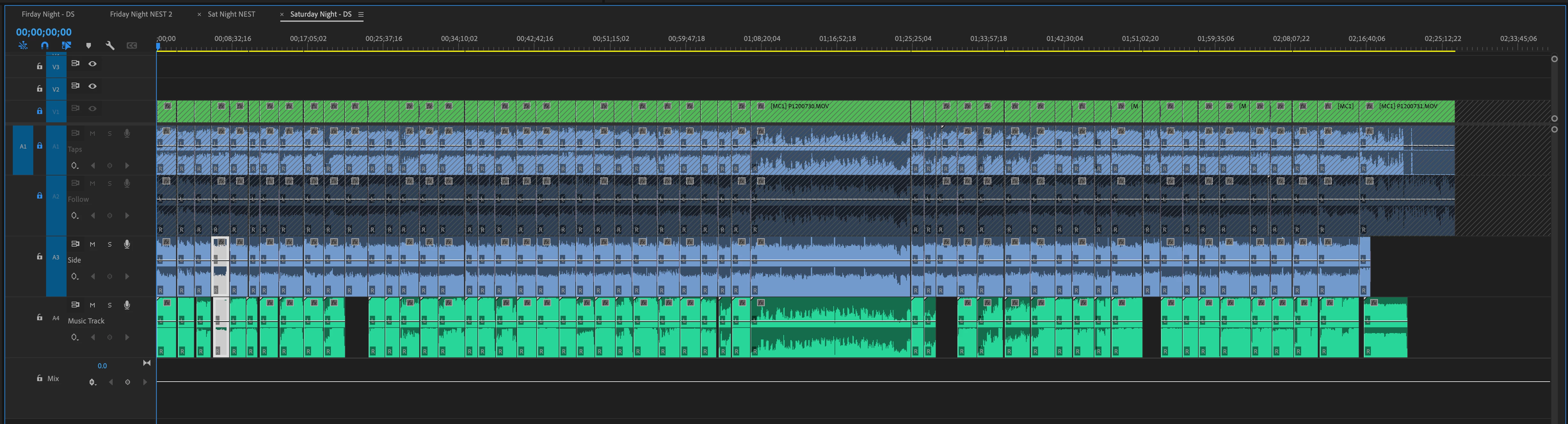Toggle insert sequences as nests icon
Image resolution: width=1568 pixels, height=424 pixels.
click(23, 46)
